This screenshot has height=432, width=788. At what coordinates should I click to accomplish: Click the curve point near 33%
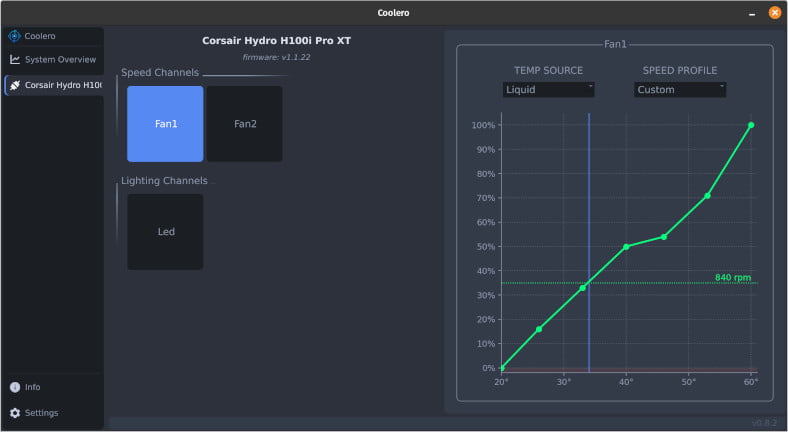[583, 288]
